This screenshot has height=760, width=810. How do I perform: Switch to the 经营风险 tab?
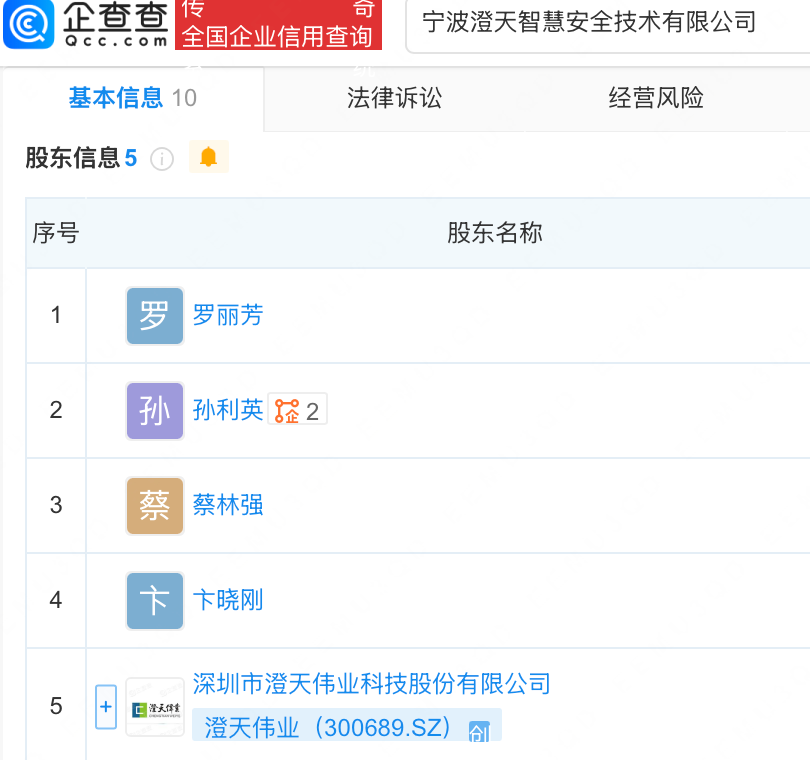click(x=656, y=98)
